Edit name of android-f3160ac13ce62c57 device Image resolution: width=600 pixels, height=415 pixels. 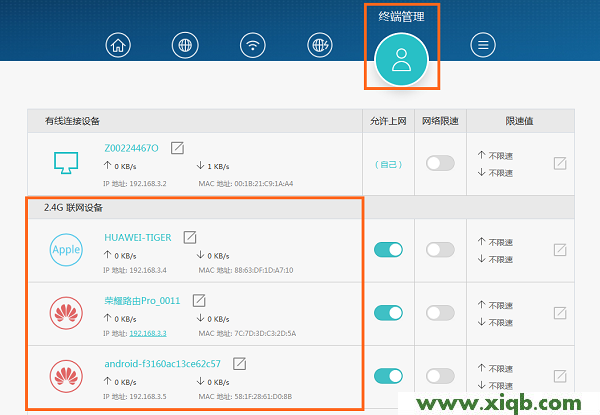[239, 363]
